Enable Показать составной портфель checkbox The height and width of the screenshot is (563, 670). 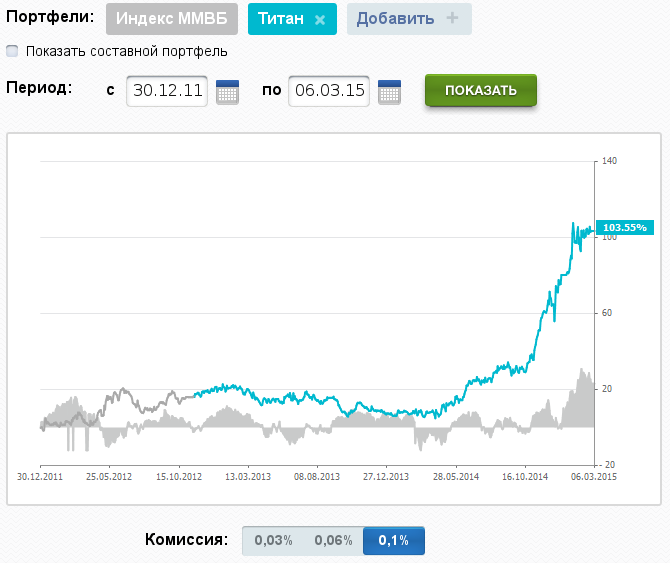pyautogui.click(x=12, y=51)
